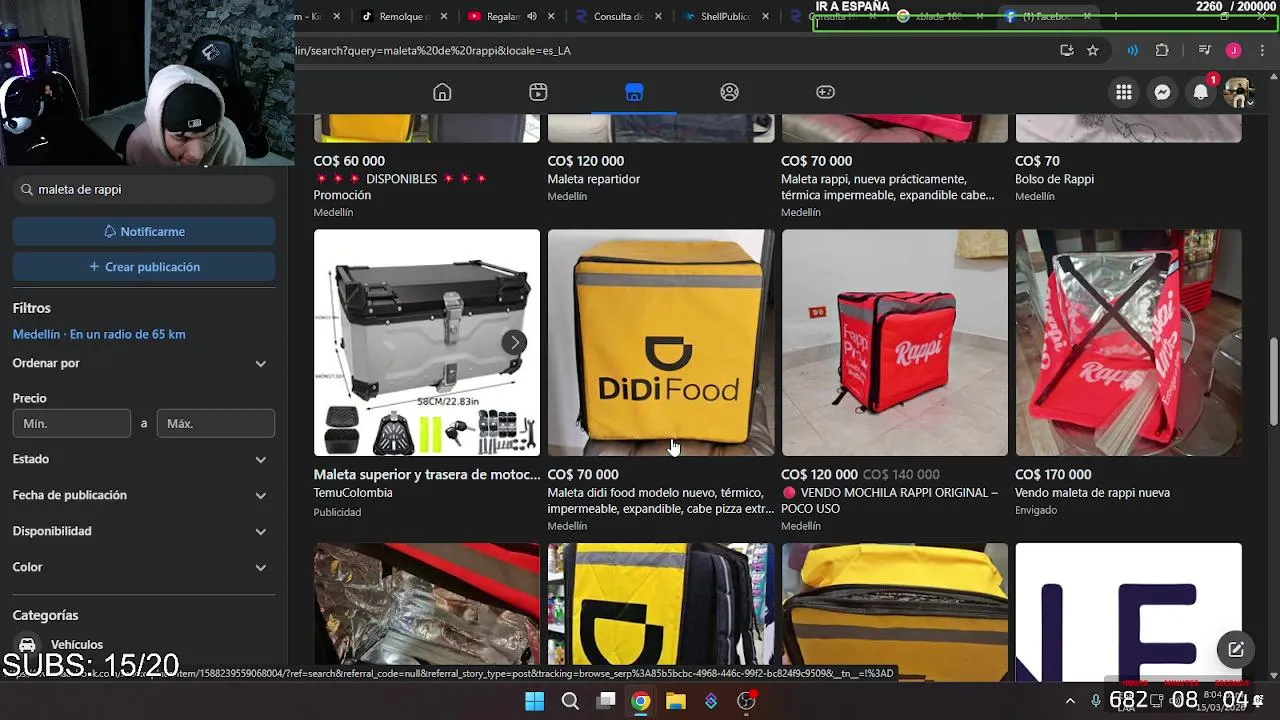Switch to Consulta de tab
This screenshot has height=720, width=1280.
(x=620, y=16)
